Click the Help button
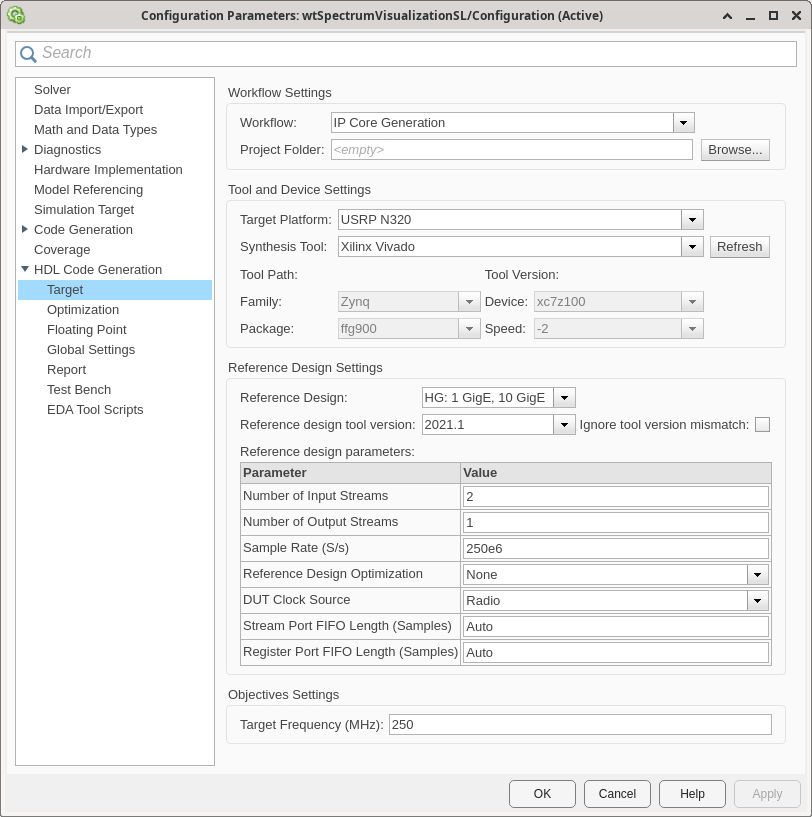This screenshot has height=817, width=812. (x=692, y=793)
